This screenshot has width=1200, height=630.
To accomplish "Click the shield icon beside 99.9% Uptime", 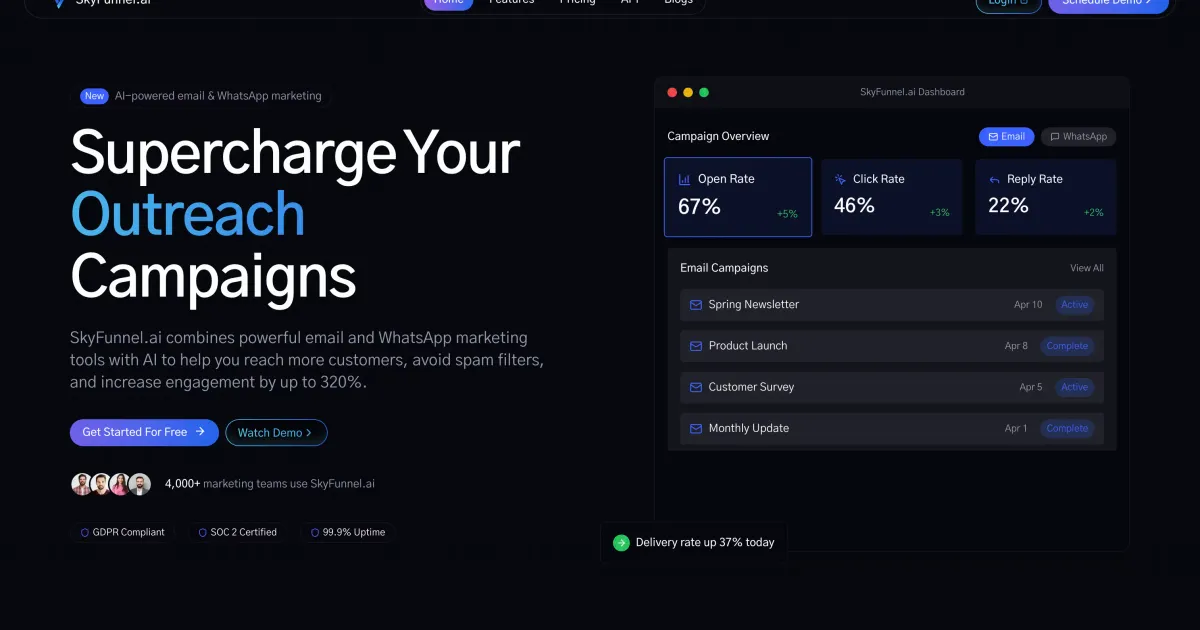I will [315, 533].
